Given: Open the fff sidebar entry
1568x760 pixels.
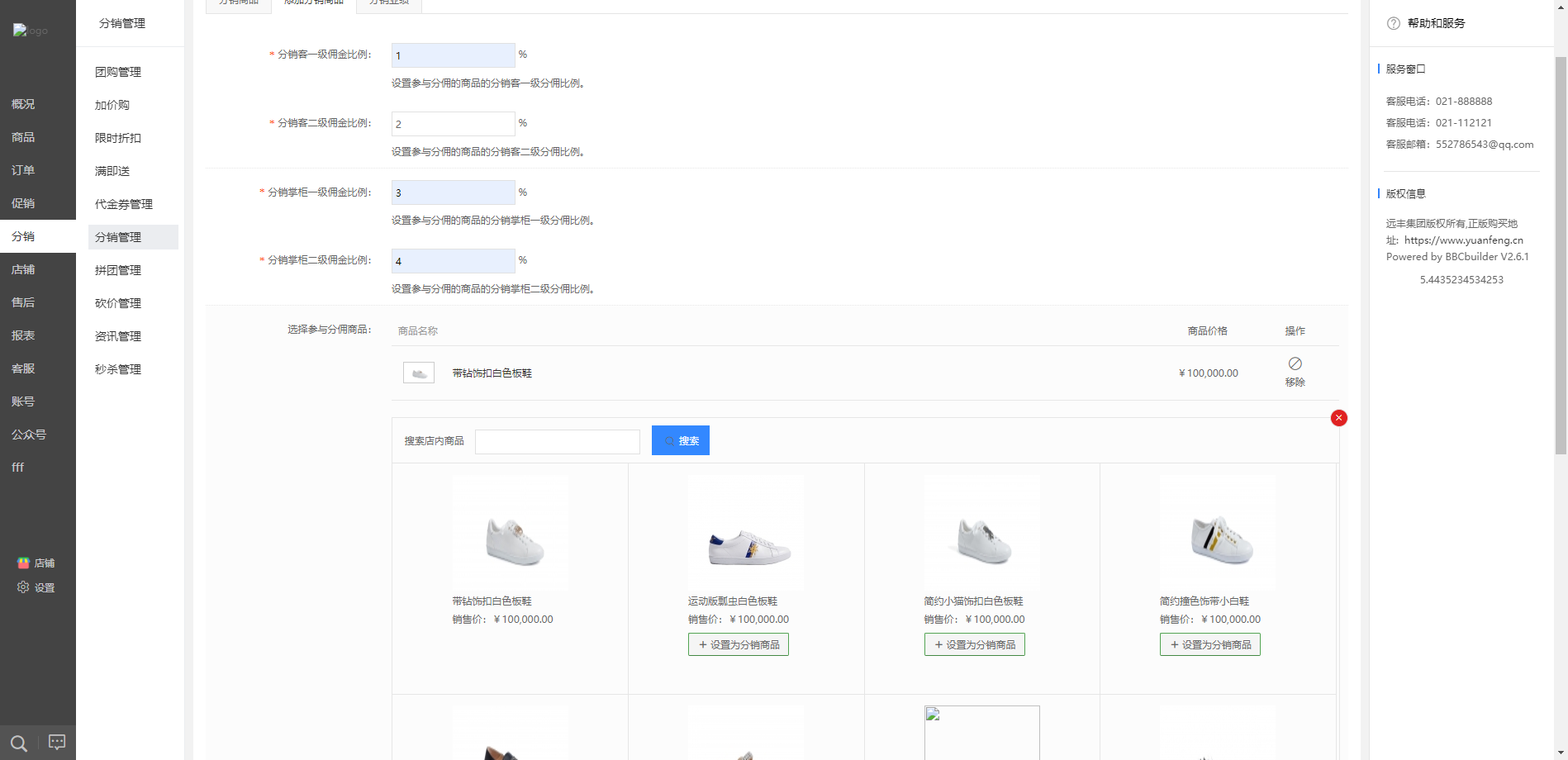Looking at the screenshot, I should [x=18, y=468].
